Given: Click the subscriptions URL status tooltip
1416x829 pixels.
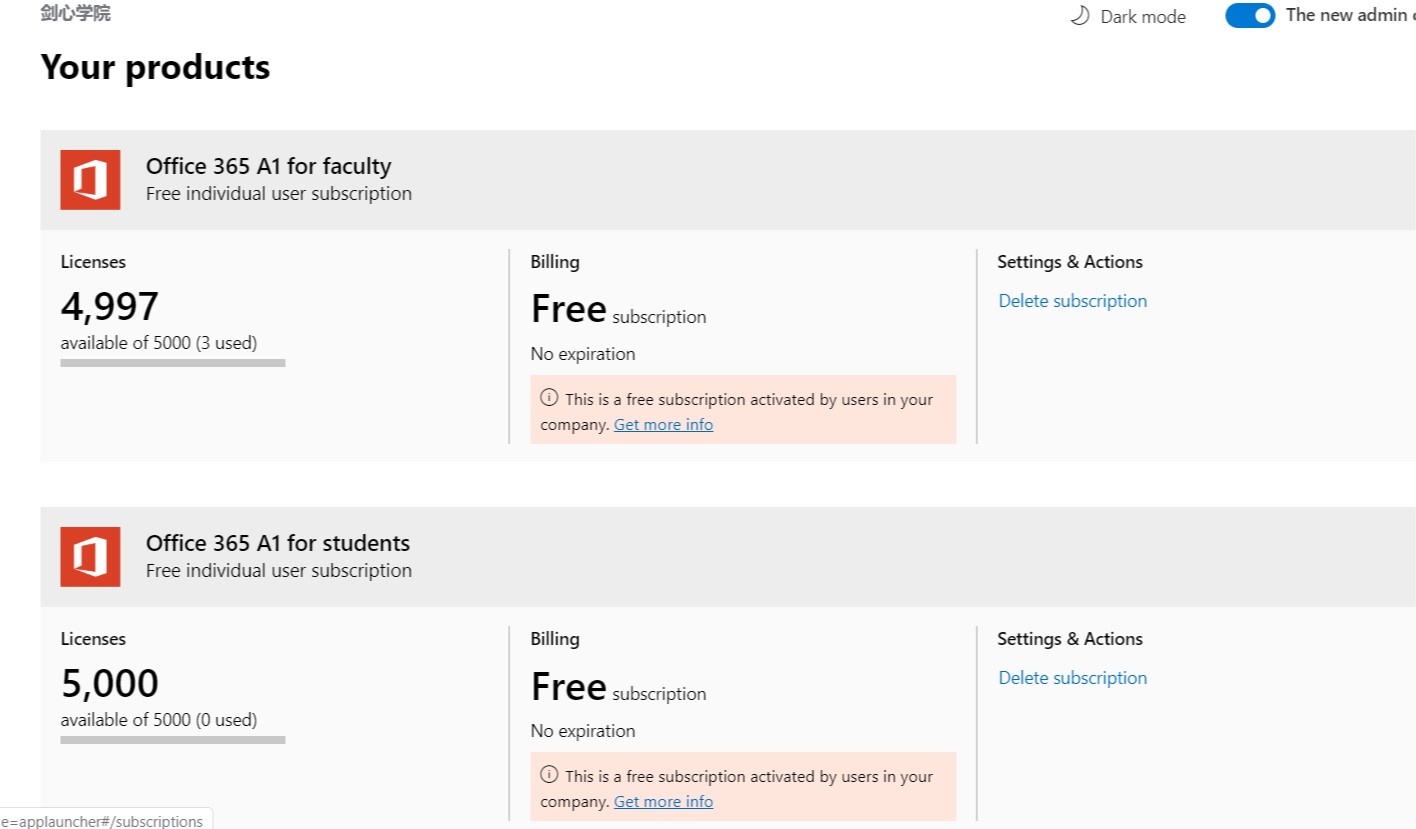Looking at the screenshot, I should [x=105, y=820].
